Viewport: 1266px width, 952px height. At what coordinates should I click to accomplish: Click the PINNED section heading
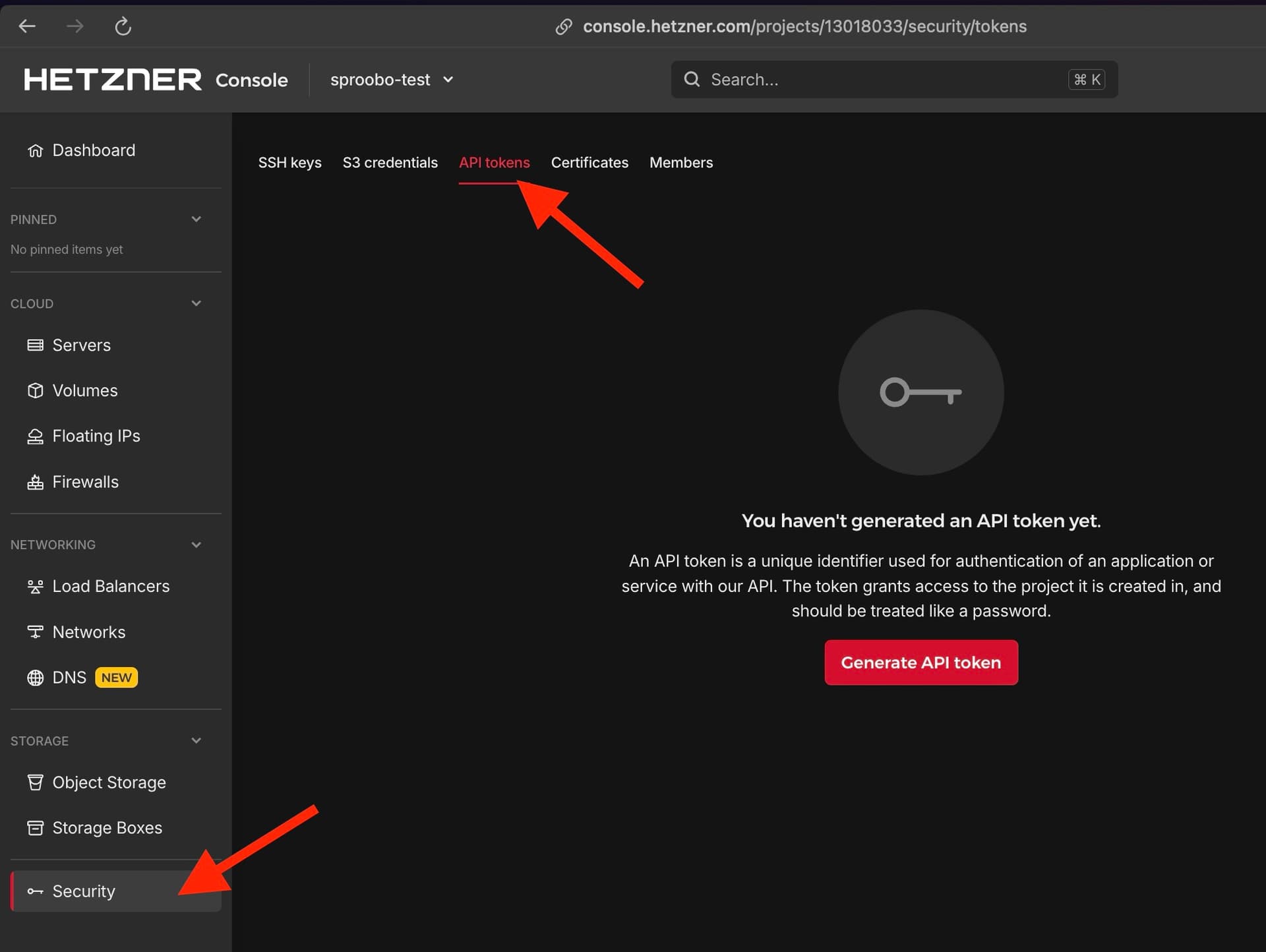point(34,220)
